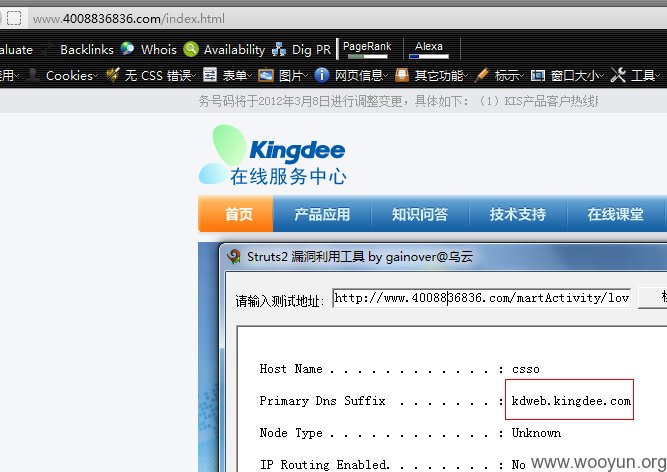The image size is (667, 472).
Task: Click the Dig network icon
Action: pyautogui.click(x=279, y=50)
